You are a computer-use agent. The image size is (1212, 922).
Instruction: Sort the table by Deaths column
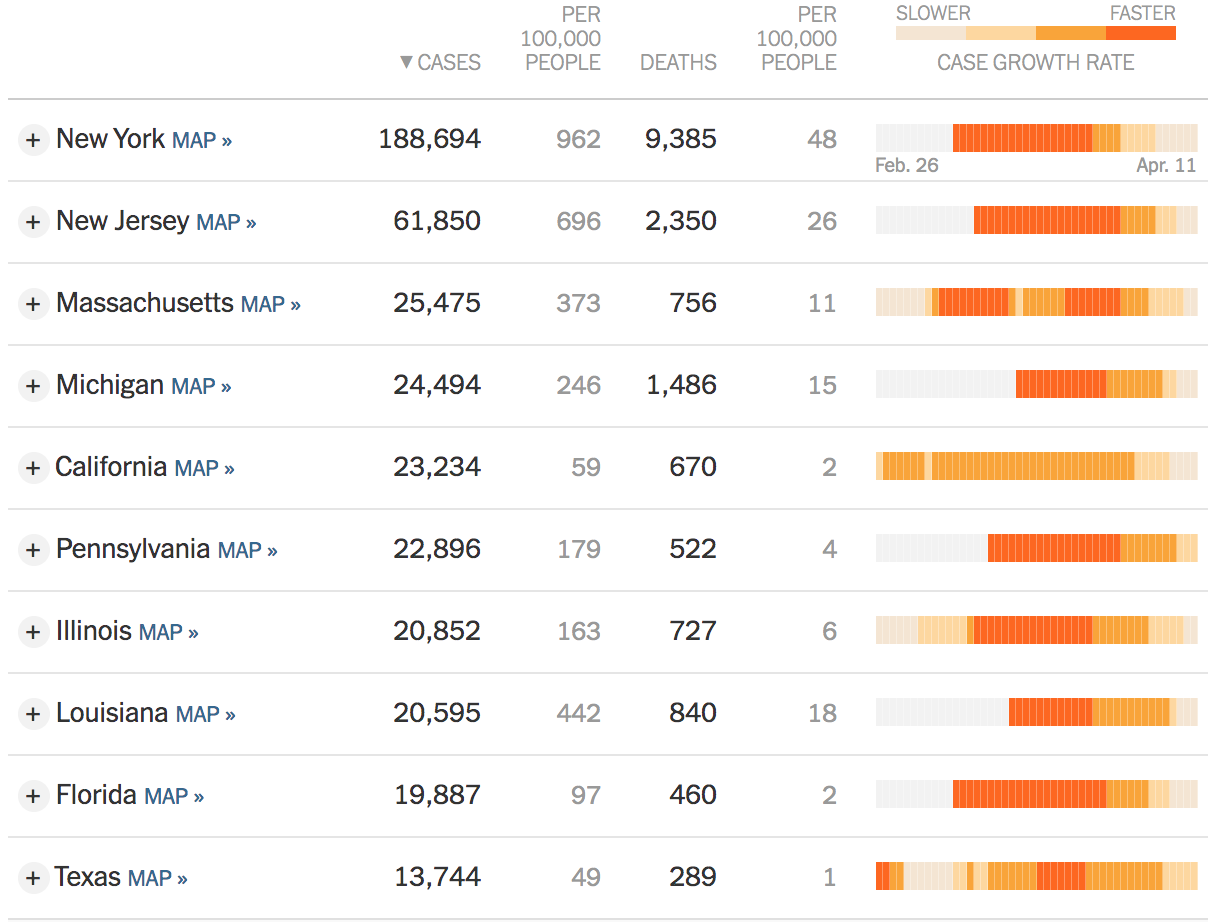[678, 63]
